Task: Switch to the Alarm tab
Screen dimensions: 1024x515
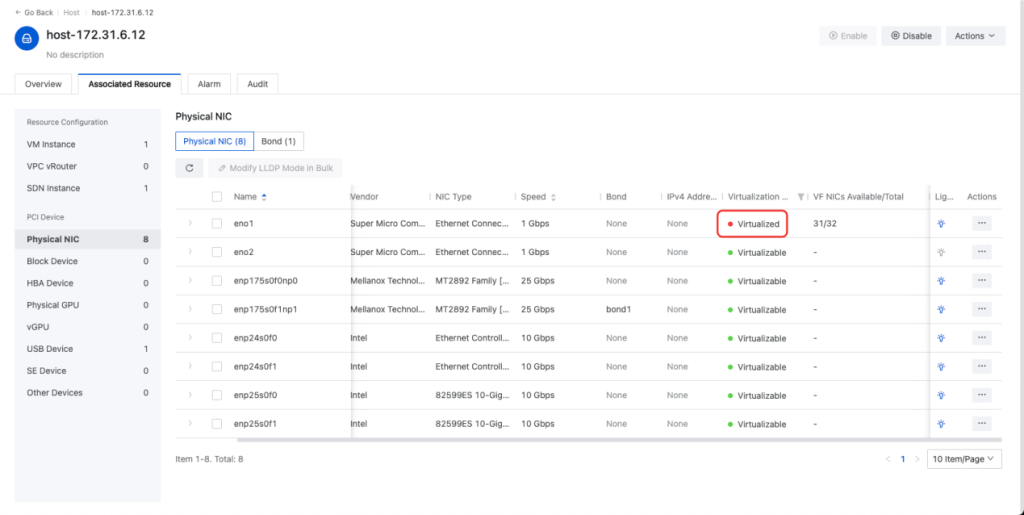Action: point(209,84)
